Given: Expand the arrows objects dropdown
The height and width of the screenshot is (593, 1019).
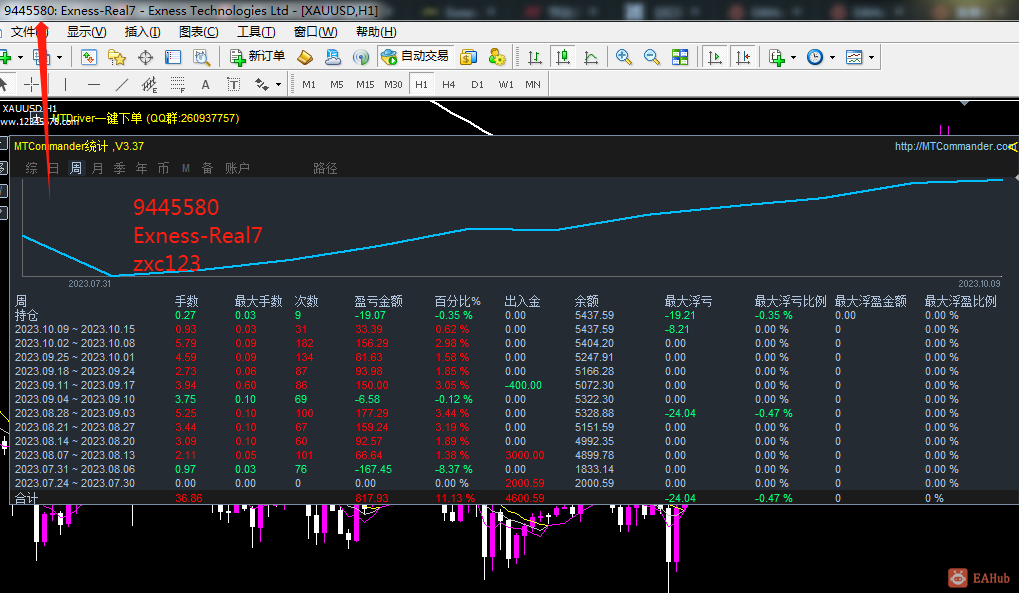Looking at the screenshot, I should [x=278, y=85].
